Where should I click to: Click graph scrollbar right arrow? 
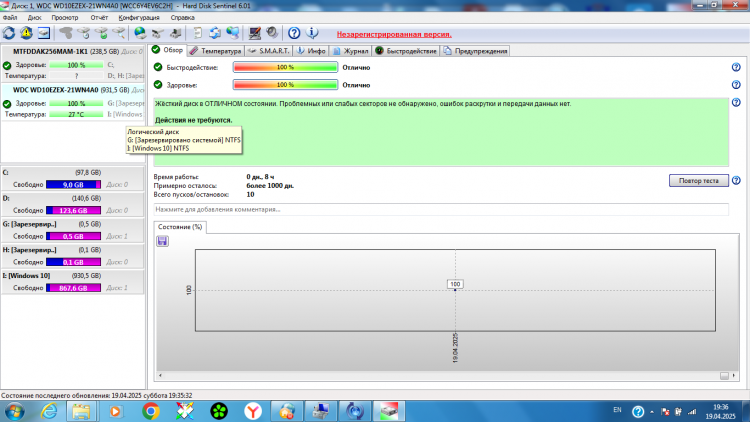(x=734, y=376)
